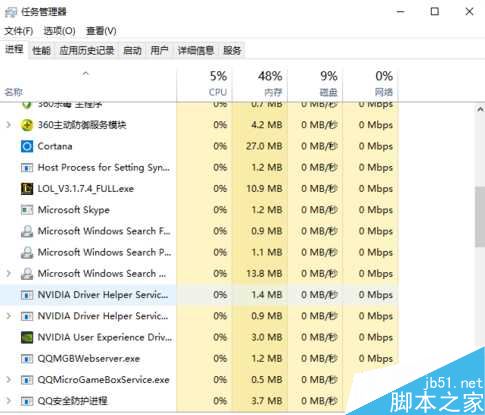Switch to the 进程 tab
The width and height of the screenshot is (485, 415).
click(14, 50)
